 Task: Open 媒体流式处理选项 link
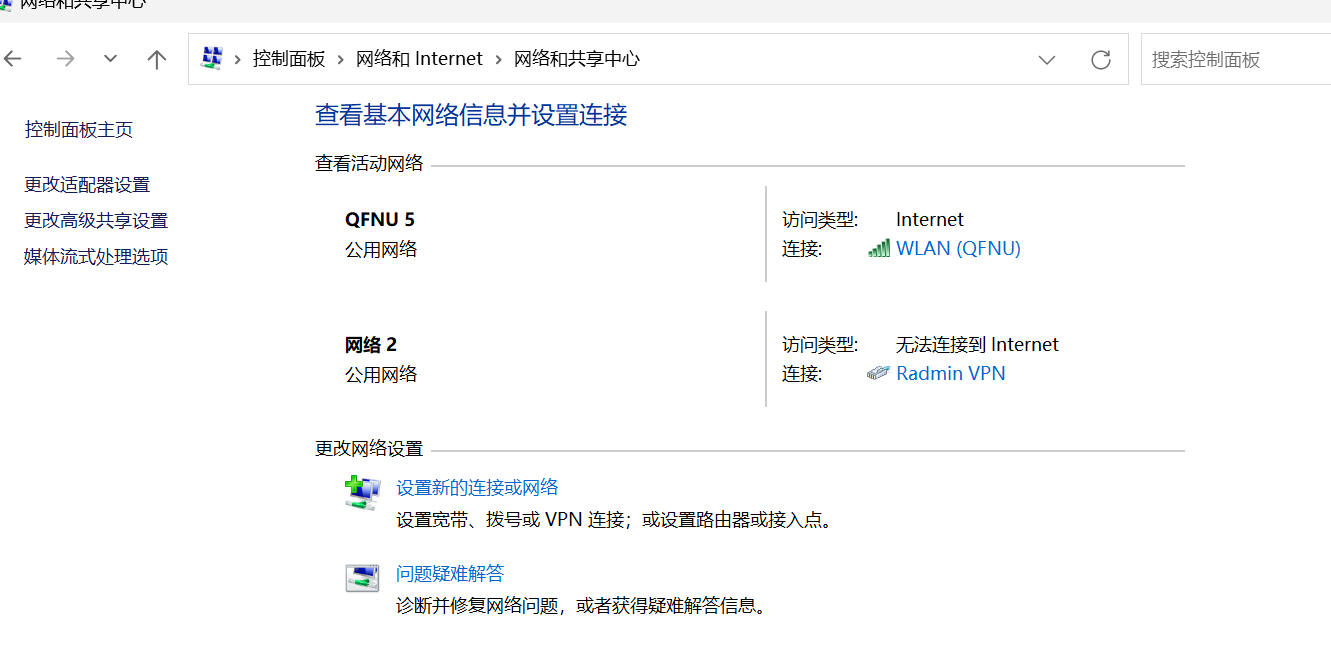(96, 257)
